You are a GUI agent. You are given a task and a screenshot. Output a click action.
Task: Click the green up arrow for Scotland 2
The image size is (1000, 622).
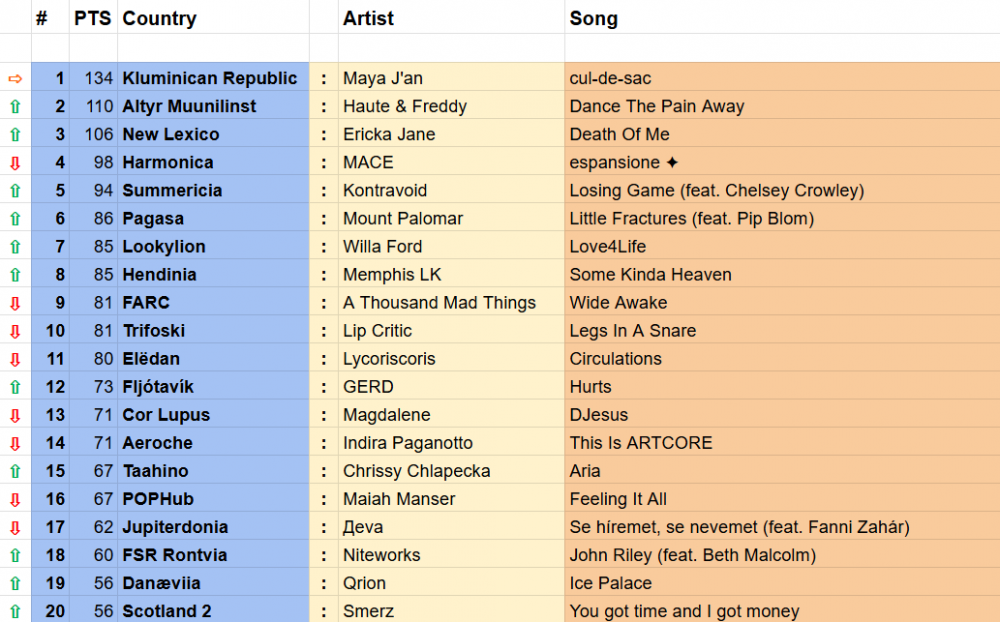15,611
